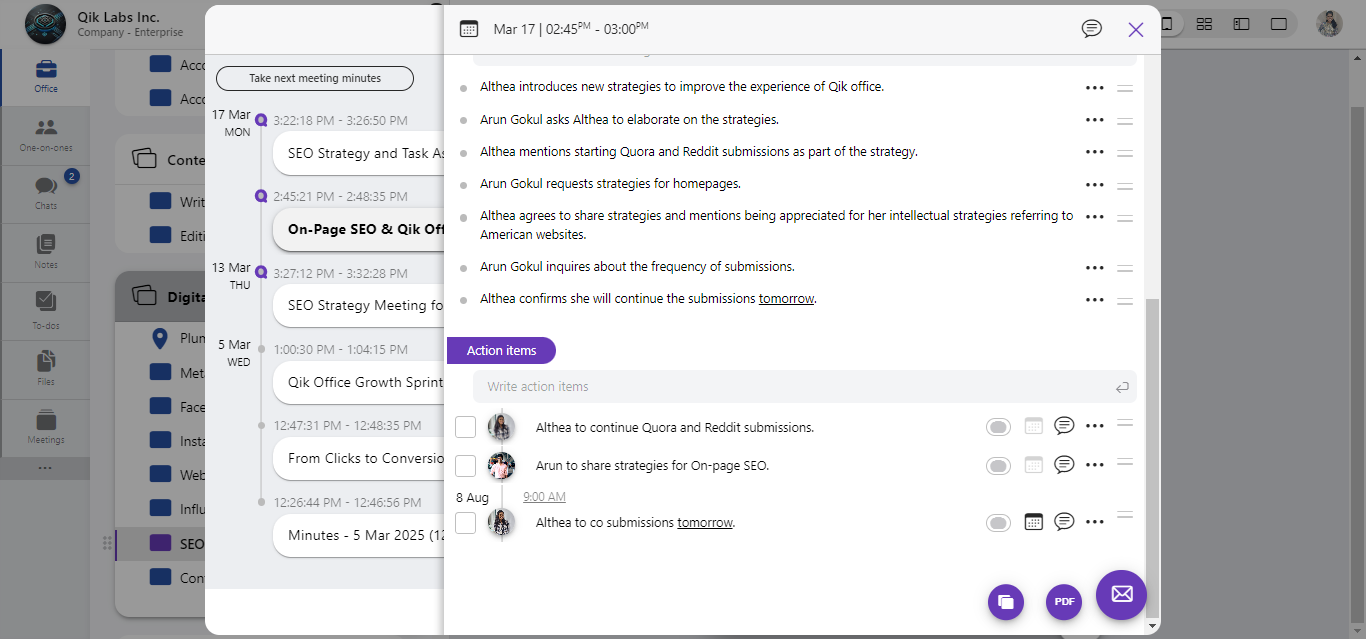1366x639 pixels.
Task: Click the Take next meeting minutes button
Action: pos(314,77)
